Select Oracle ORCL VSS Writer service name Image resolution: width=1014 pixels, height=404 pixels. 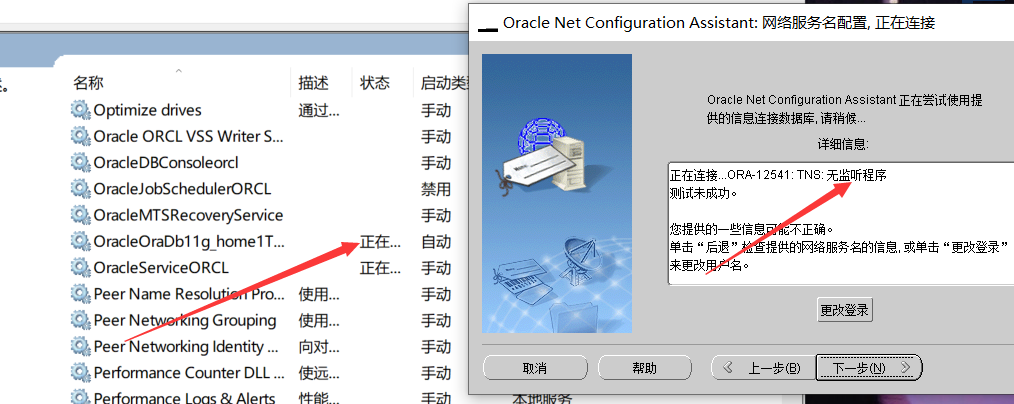pos(187,136)
